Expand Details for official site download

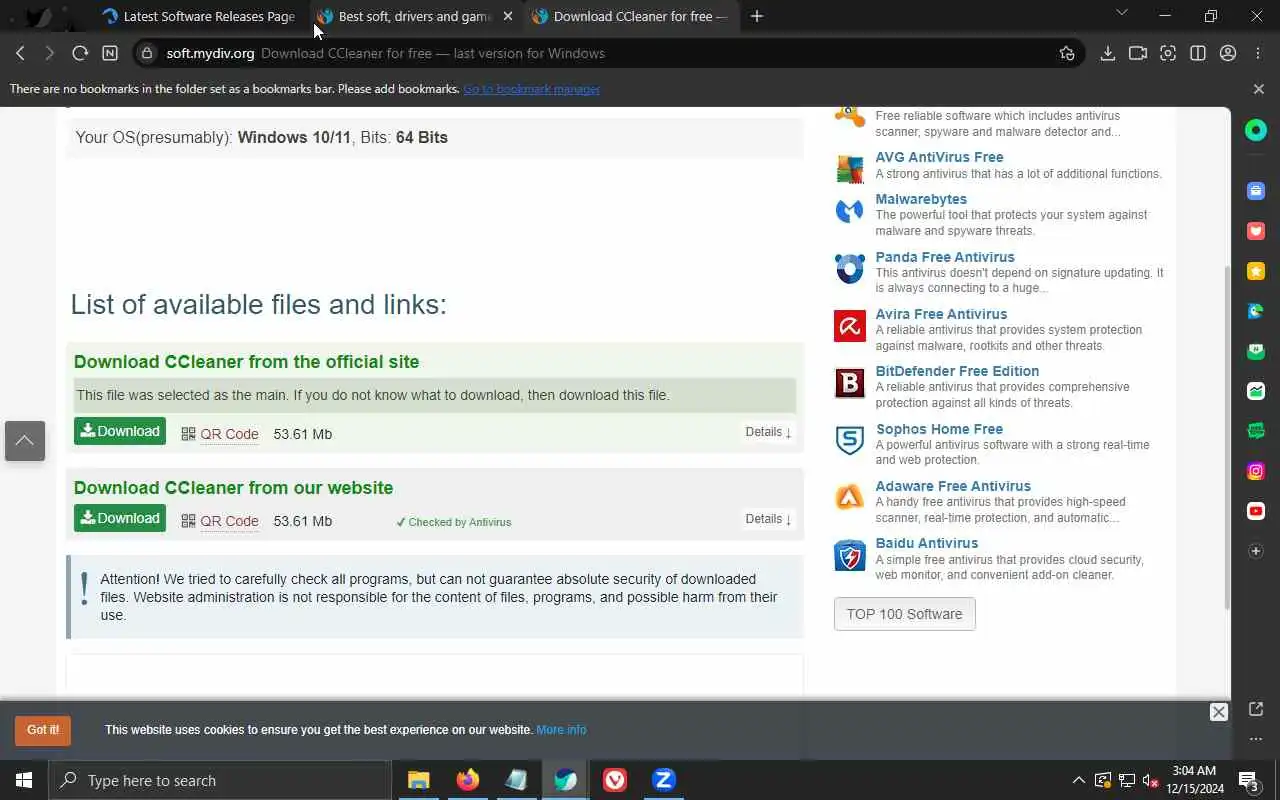coord(768,432)
